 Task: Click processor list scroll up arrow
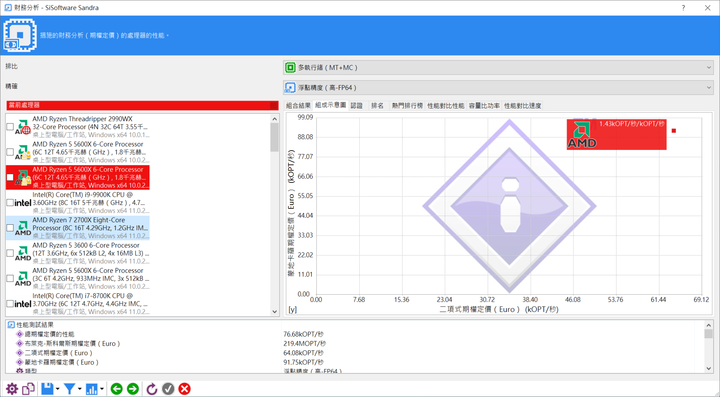[x=275, y=119]
